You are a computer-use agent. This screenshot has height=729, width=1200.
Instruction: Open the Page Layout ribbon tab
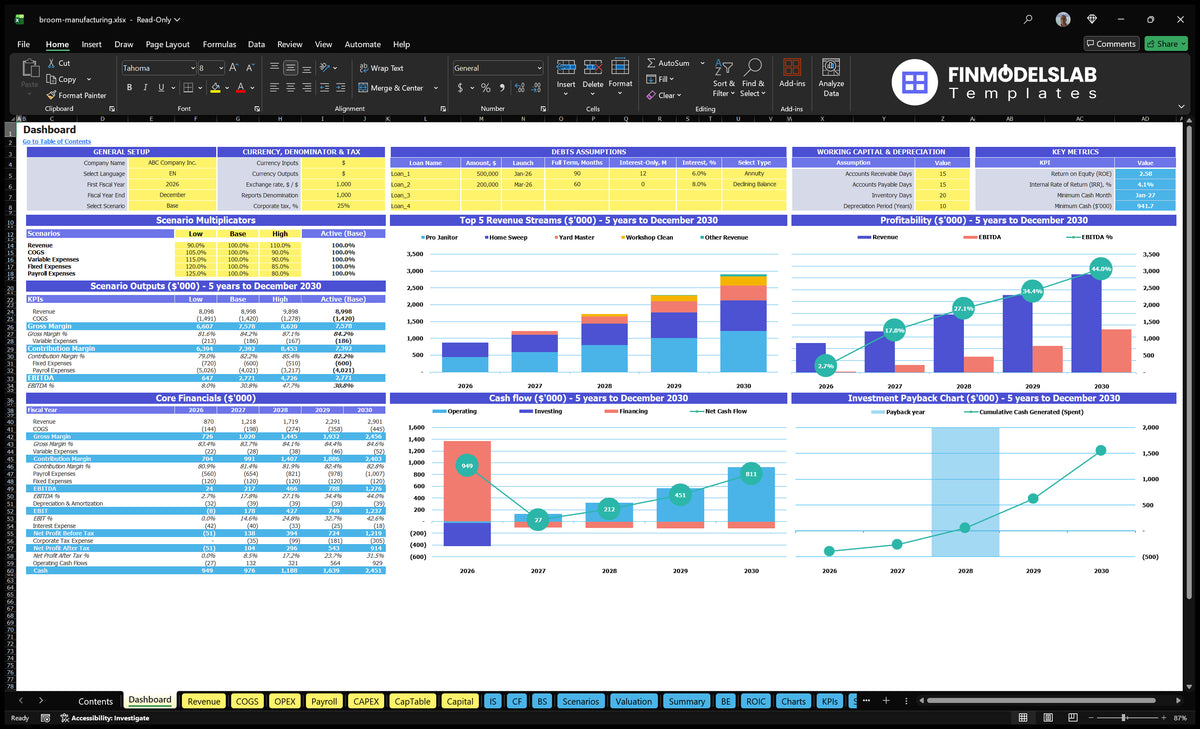click(168, 44)
